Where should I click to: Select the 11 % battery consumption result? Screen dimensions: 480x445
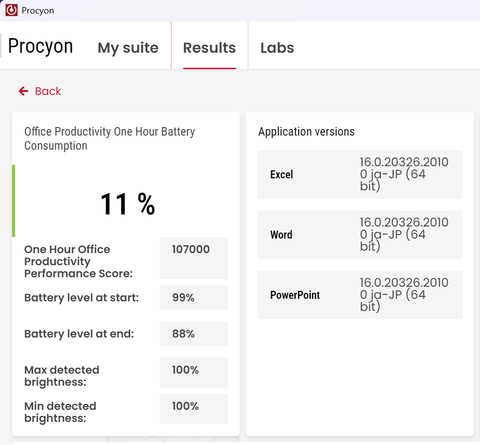(128, 204)
